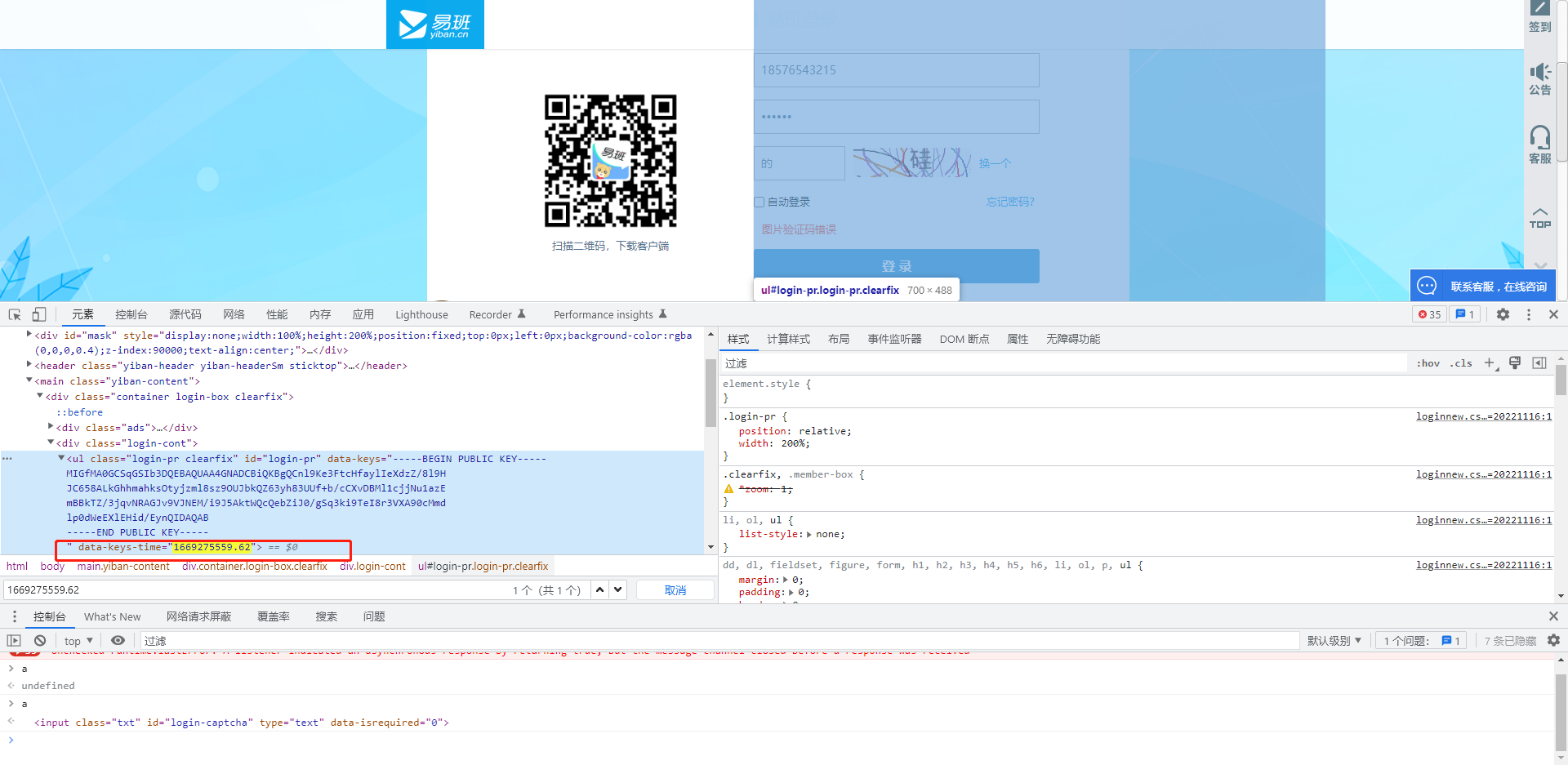
Task: Click the sign-in (签到) sidebar icon
Action: [1539, 16]
